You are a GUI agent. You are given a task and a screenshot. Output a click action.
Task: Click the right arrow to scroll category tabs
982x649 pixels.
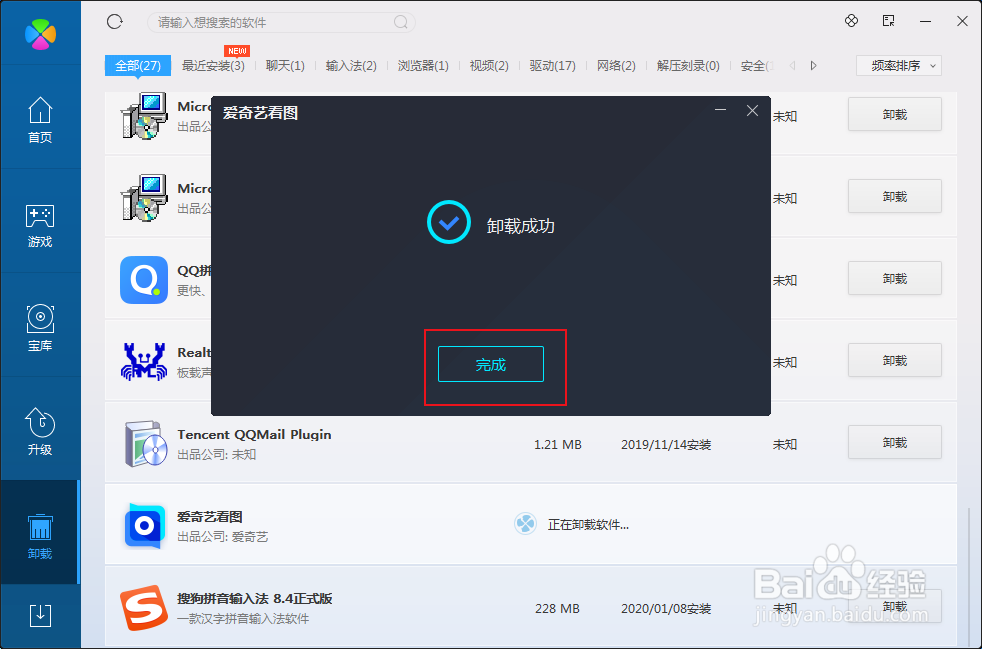click(814, 65)
